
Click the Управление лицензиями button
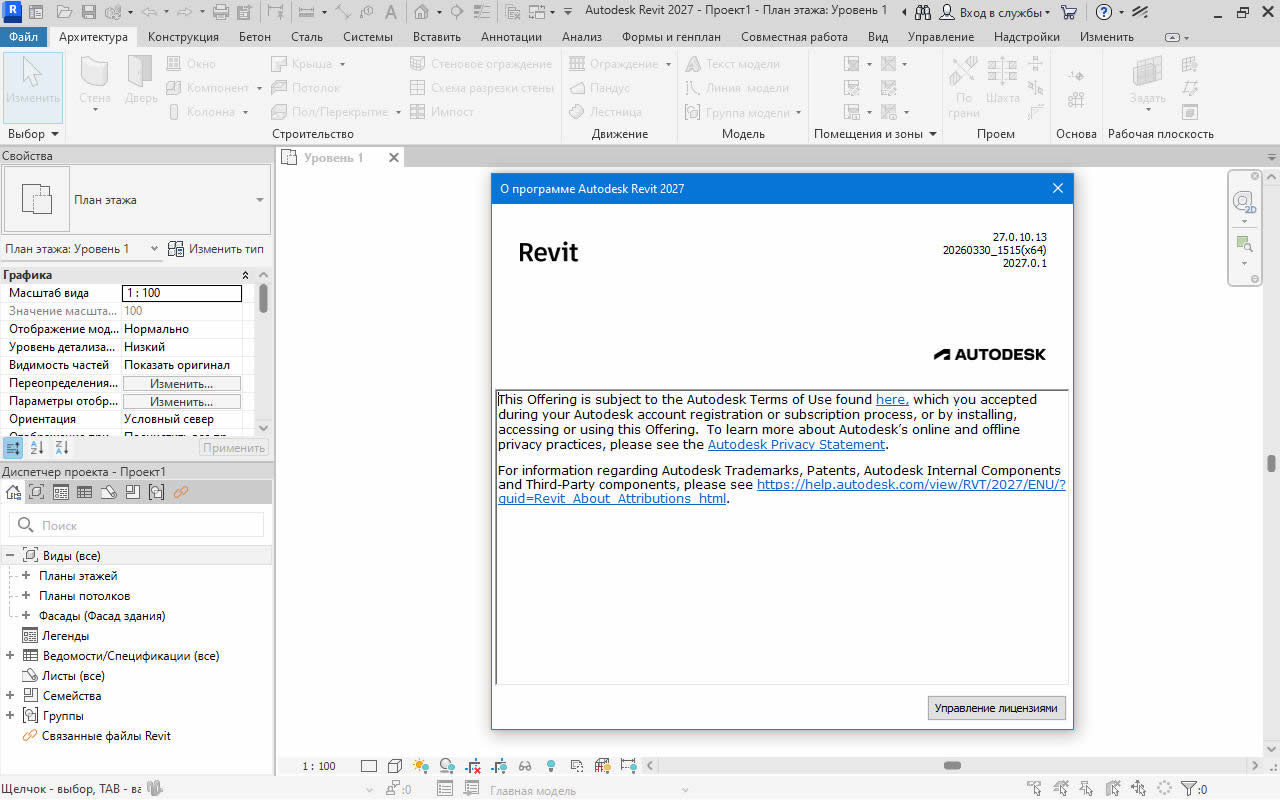pos(995,708)
